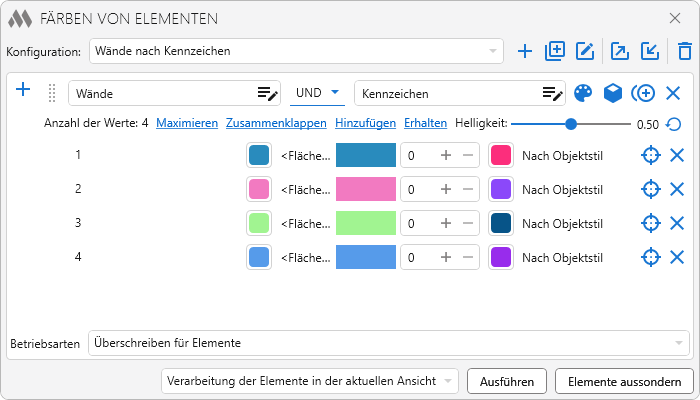Click the import configuration icon
This screenshot has height=400, width=700.
pyautogui.click(x=650, y=51)
